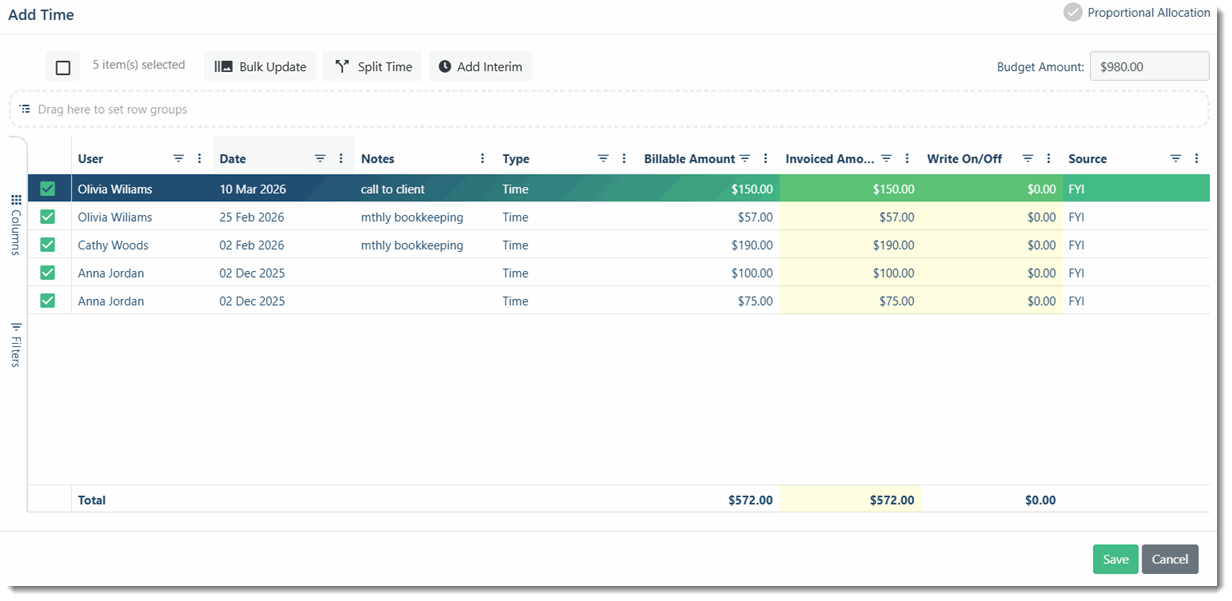Image resolution: width=1232 pixels, height=601 pixels.
Task: Sort by the Notes column header
Action: (x=378, y=159)
